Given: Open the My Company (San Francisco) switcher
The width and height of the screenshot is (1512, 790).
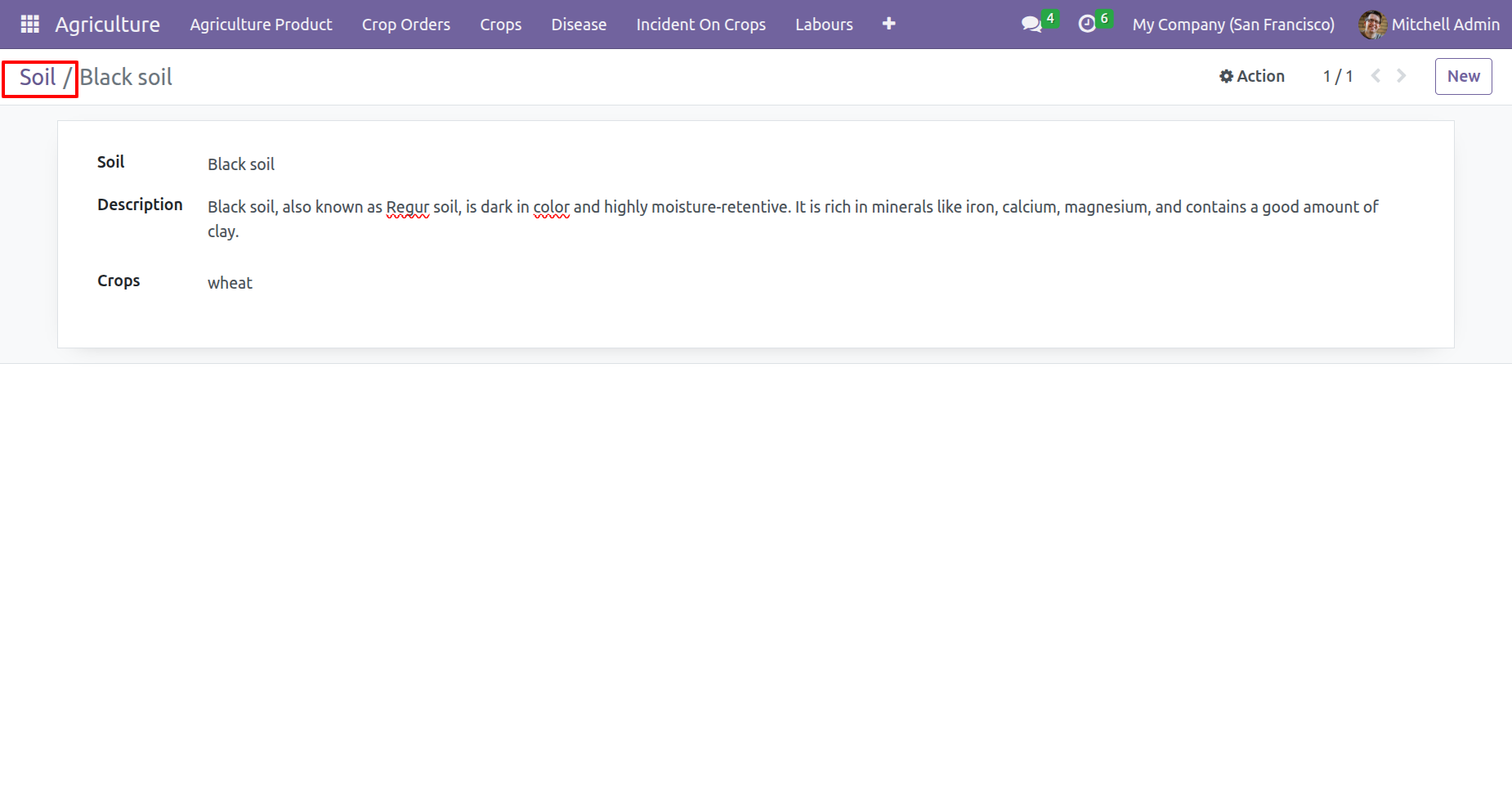Looking at the screenshot, I should click(x=1233, y=25).
